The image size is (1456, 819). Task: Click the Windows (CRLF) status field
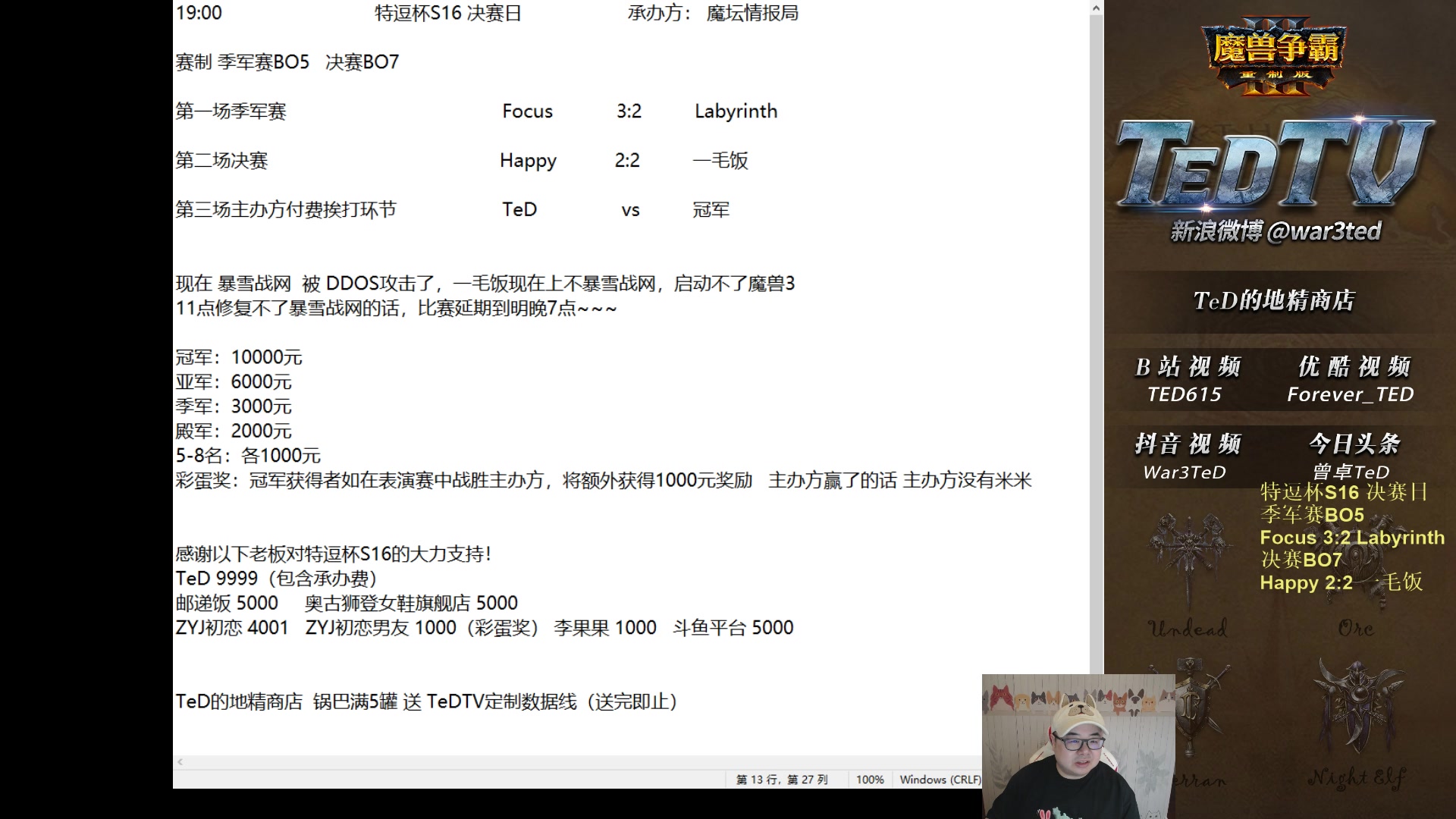pyautogui.click(x=939, y=780)
